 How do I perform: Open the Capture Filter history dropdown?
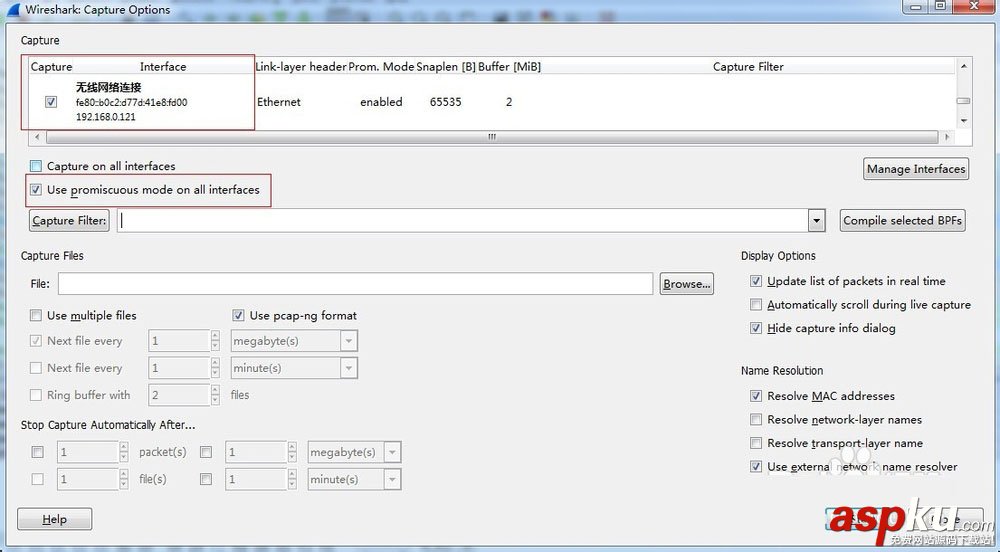coord(816,221)
